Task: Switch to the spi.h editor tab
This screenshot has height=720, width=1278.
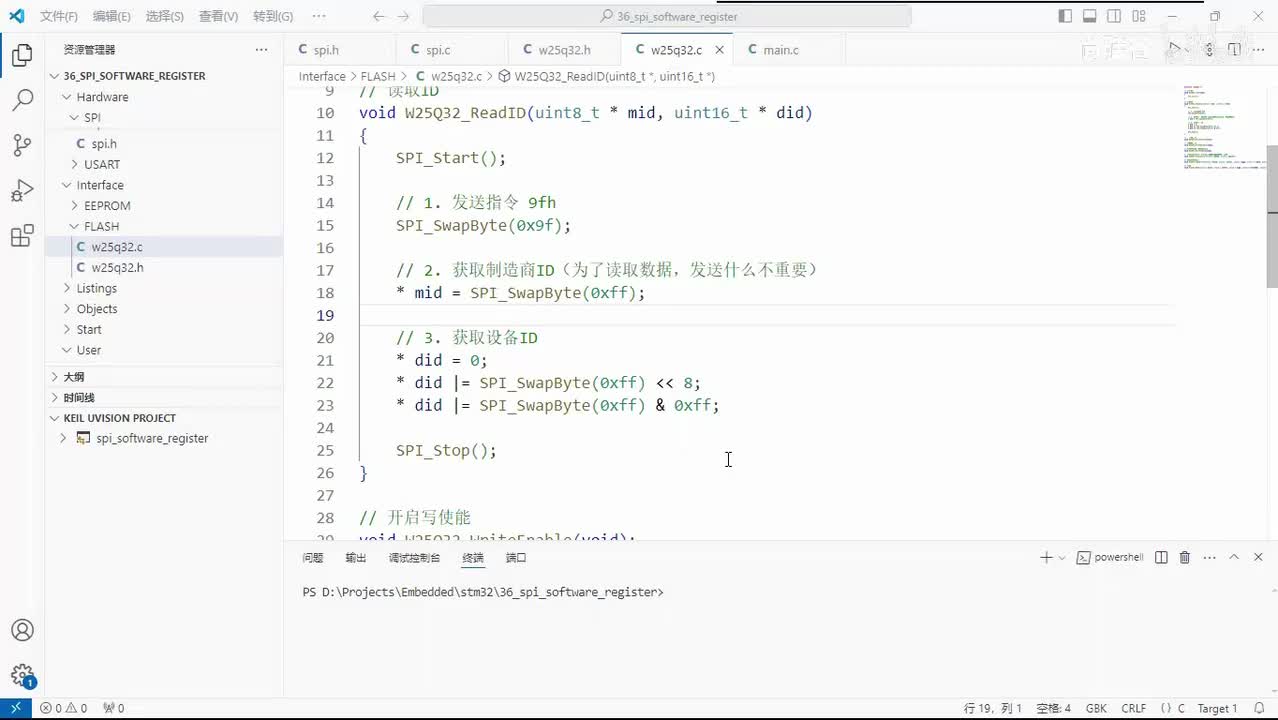Action: tap(326, 49)
